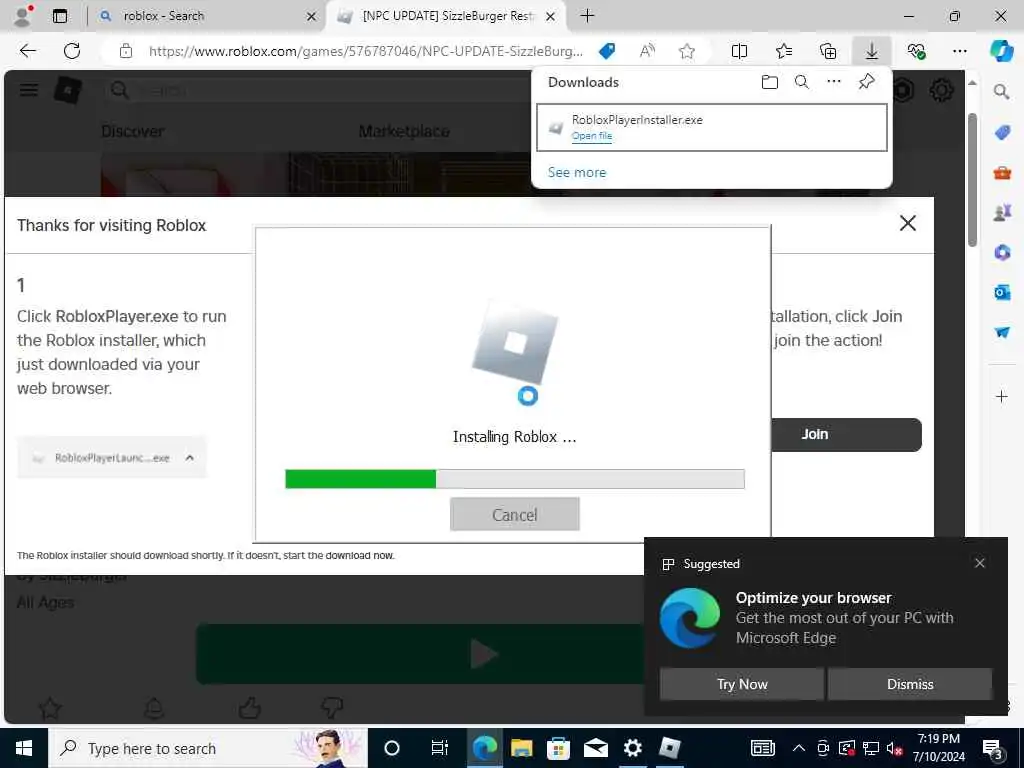Open sidebar Outlook icon
This screenshot has width=1024, height=768.
(x=1002, y=292)
